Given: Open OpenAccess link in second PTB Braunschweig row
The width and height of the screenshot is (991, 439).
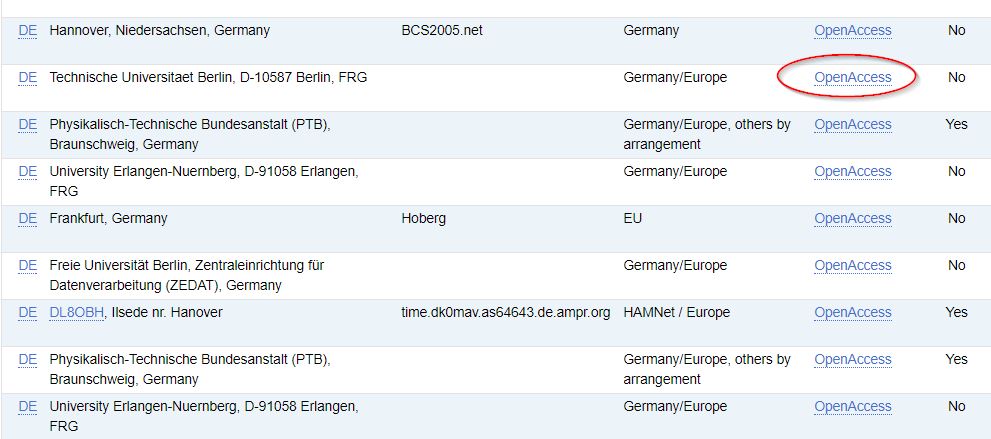Looking at the screenshot, I should pos(853,359).
